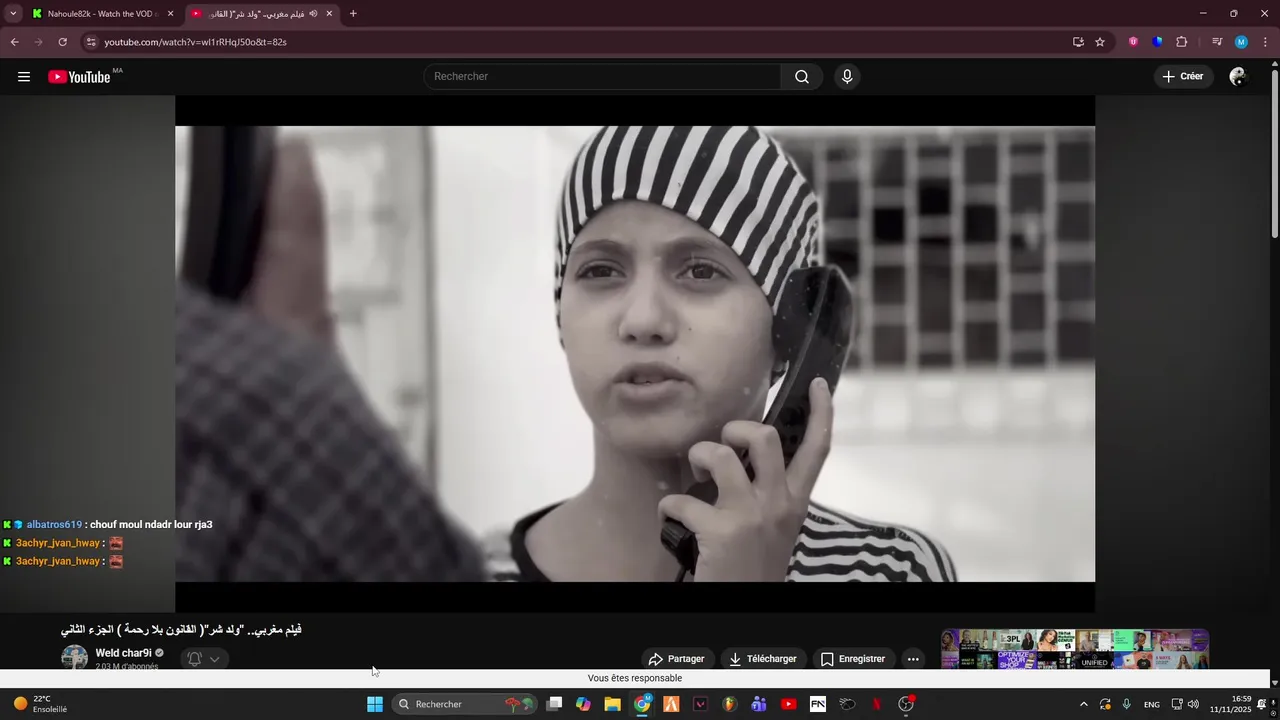Viewport: 1280px width, 720px height.
Task: Launch Copilot from the taskbar
Action: [583, 704]
